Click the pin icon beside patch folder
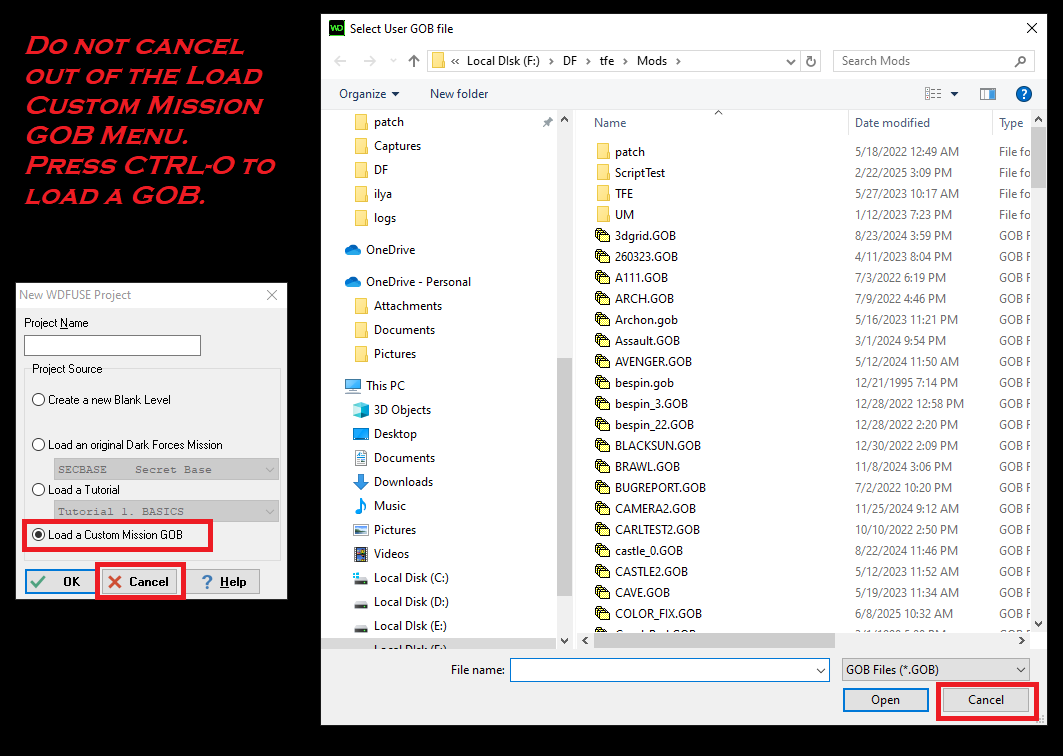Screen dimensions: 1063x756 [547, 122]
